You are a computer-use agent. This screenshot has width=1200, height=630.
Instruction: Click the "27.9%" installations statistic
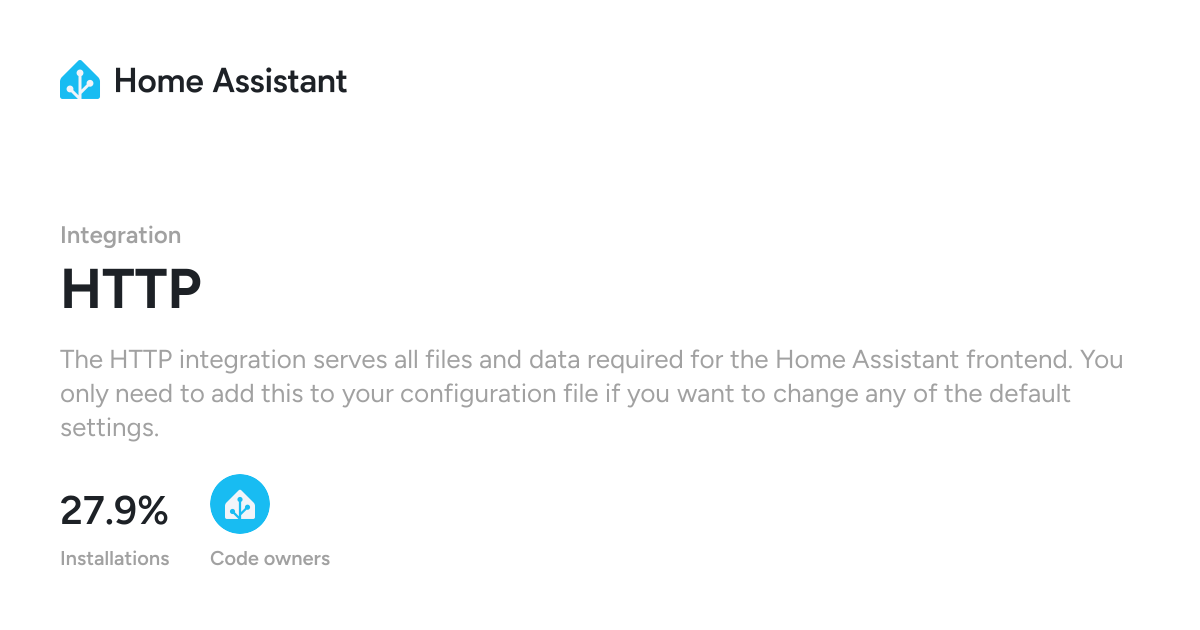coord(114,511)
